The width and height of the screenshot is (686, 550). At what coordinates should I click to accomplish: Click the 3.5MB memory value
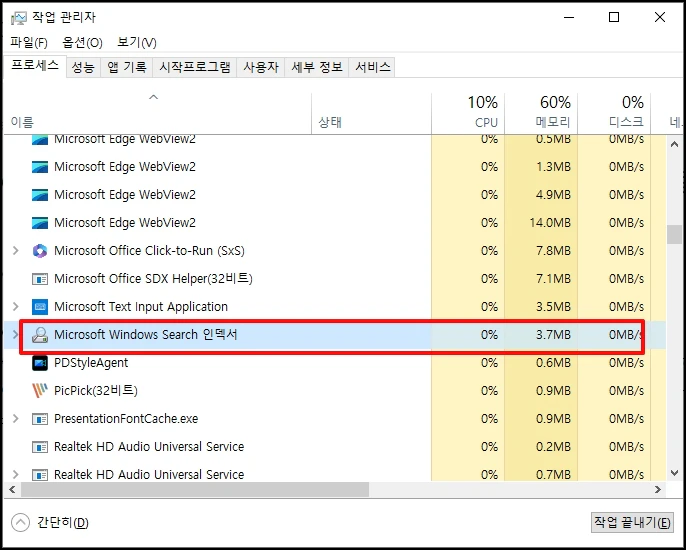point(553,307)
